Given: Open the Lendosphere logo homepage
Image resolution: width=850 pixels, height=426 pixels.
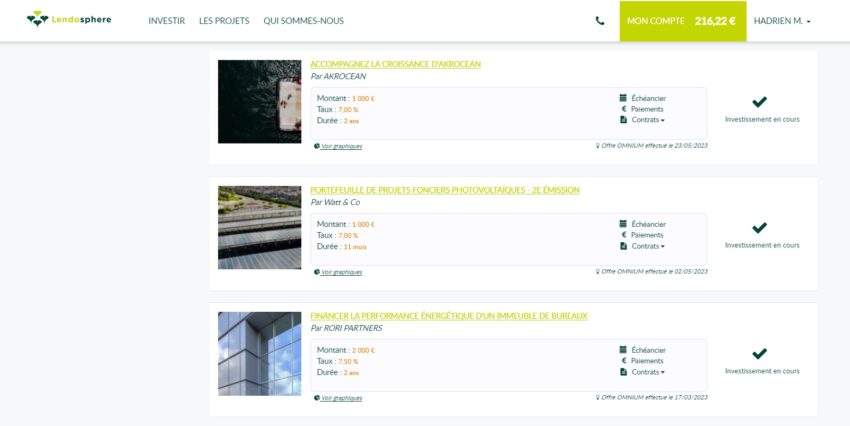Looking at the screenshot, I should [x=69, y=20].
